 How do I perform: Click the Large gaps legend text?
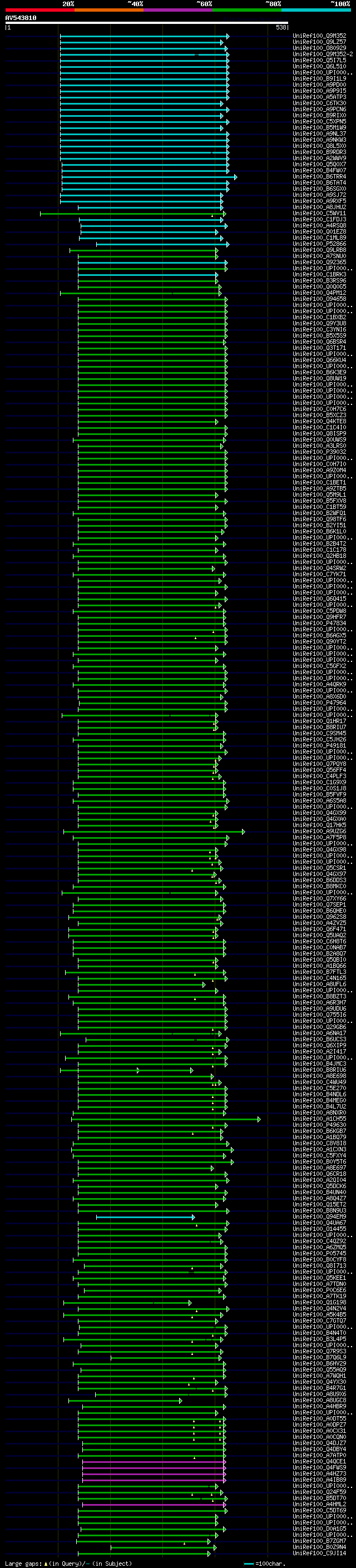[67, 1563]
